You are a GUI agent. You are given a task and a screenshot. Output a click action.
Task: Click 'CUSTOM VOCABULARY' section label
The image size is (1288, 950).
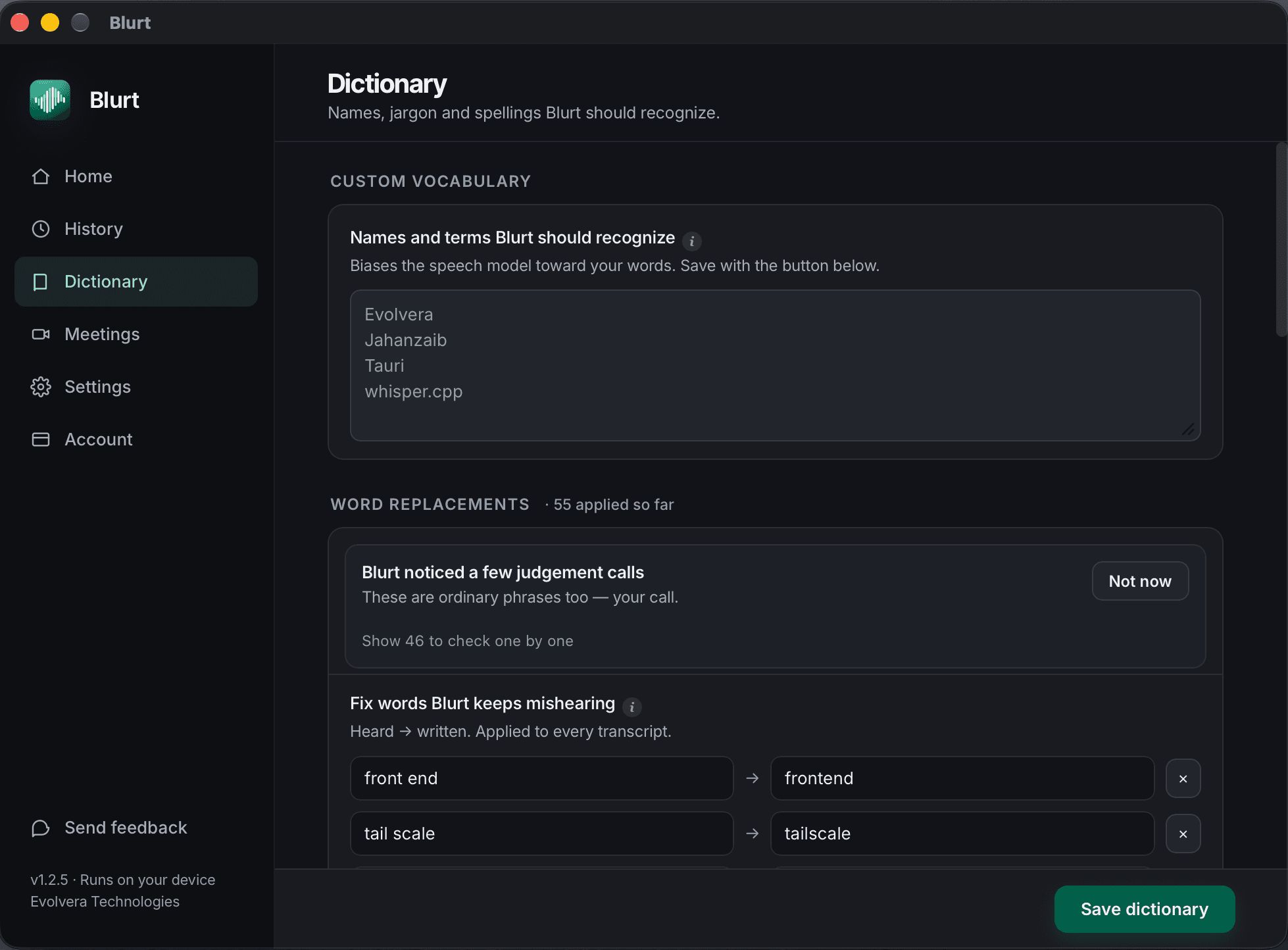[x=430, y=181]
